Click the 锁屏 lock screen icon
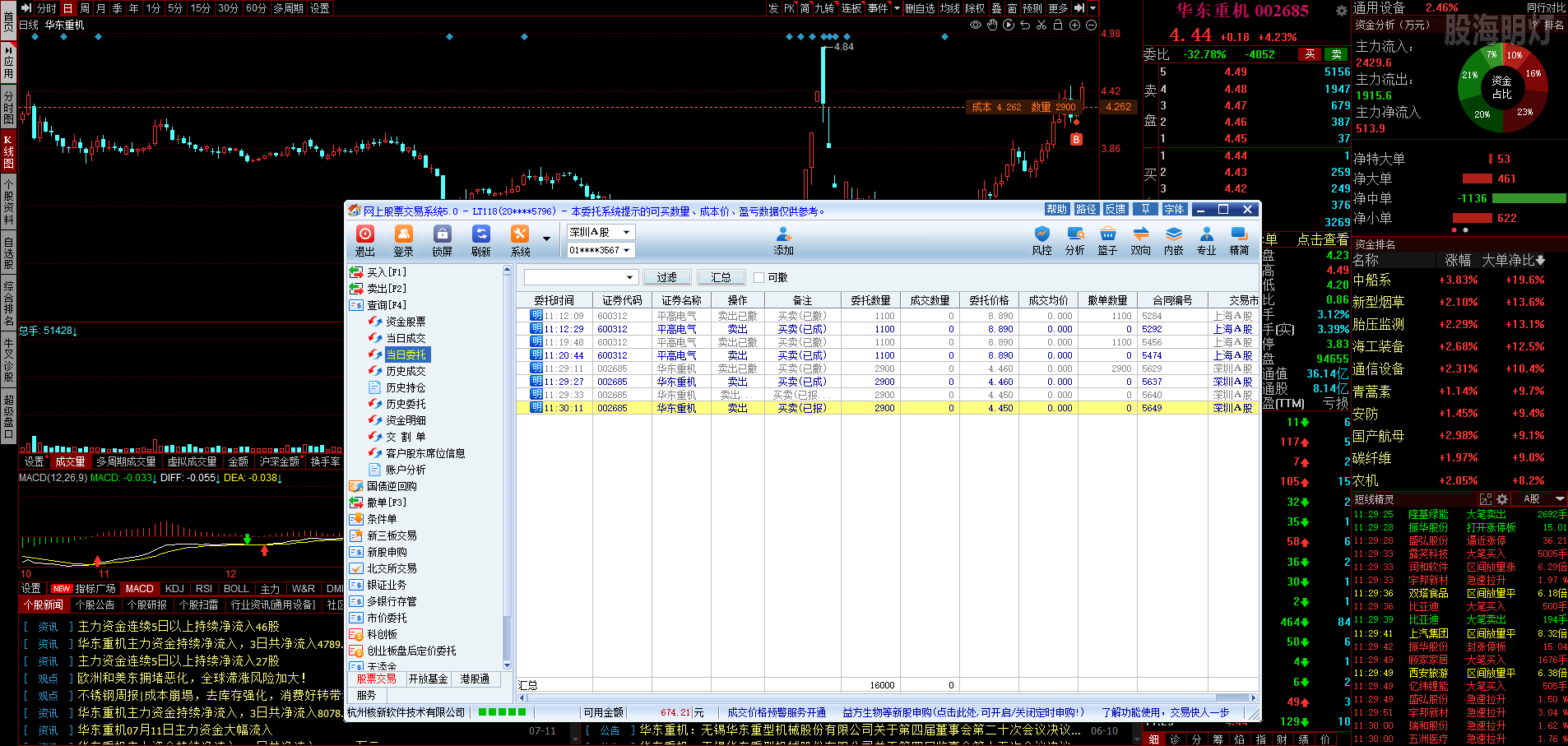1568x746 pixels. 443,240
